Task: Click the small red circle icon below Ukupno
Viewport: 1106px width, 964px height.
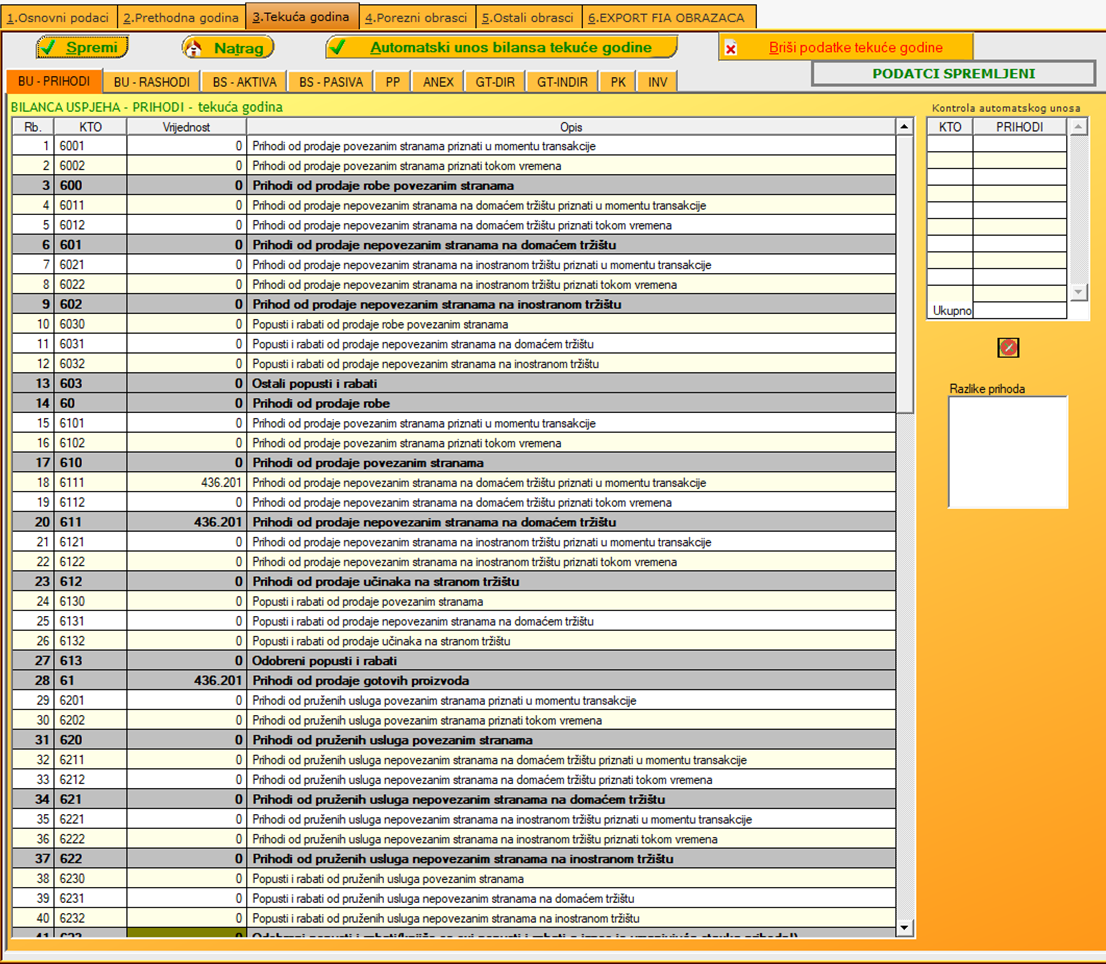Action: (x=1008, y=347)
